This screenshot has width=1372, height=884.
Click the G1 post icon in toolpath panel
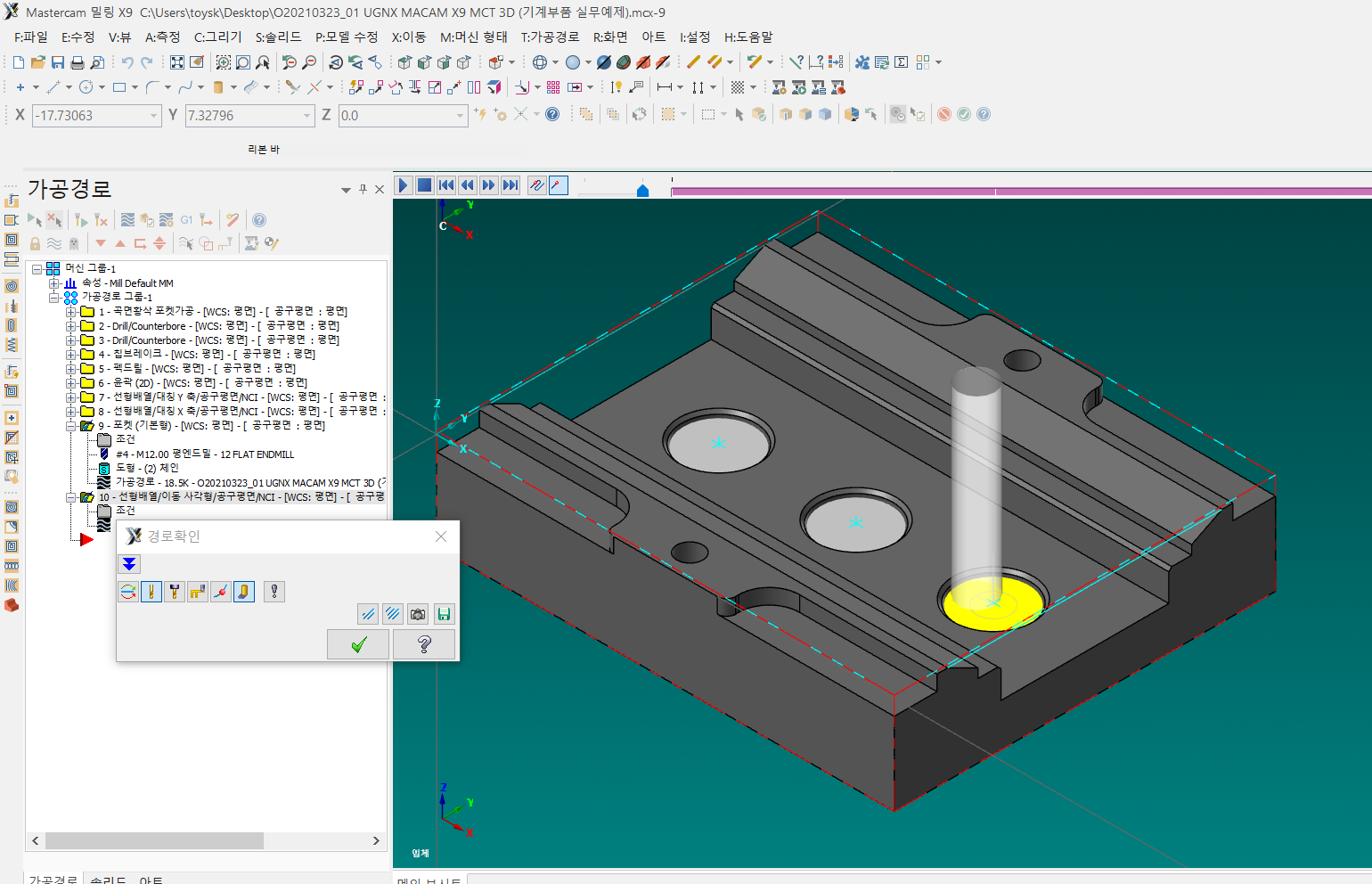pyautogui.click(x=186, y=220)
